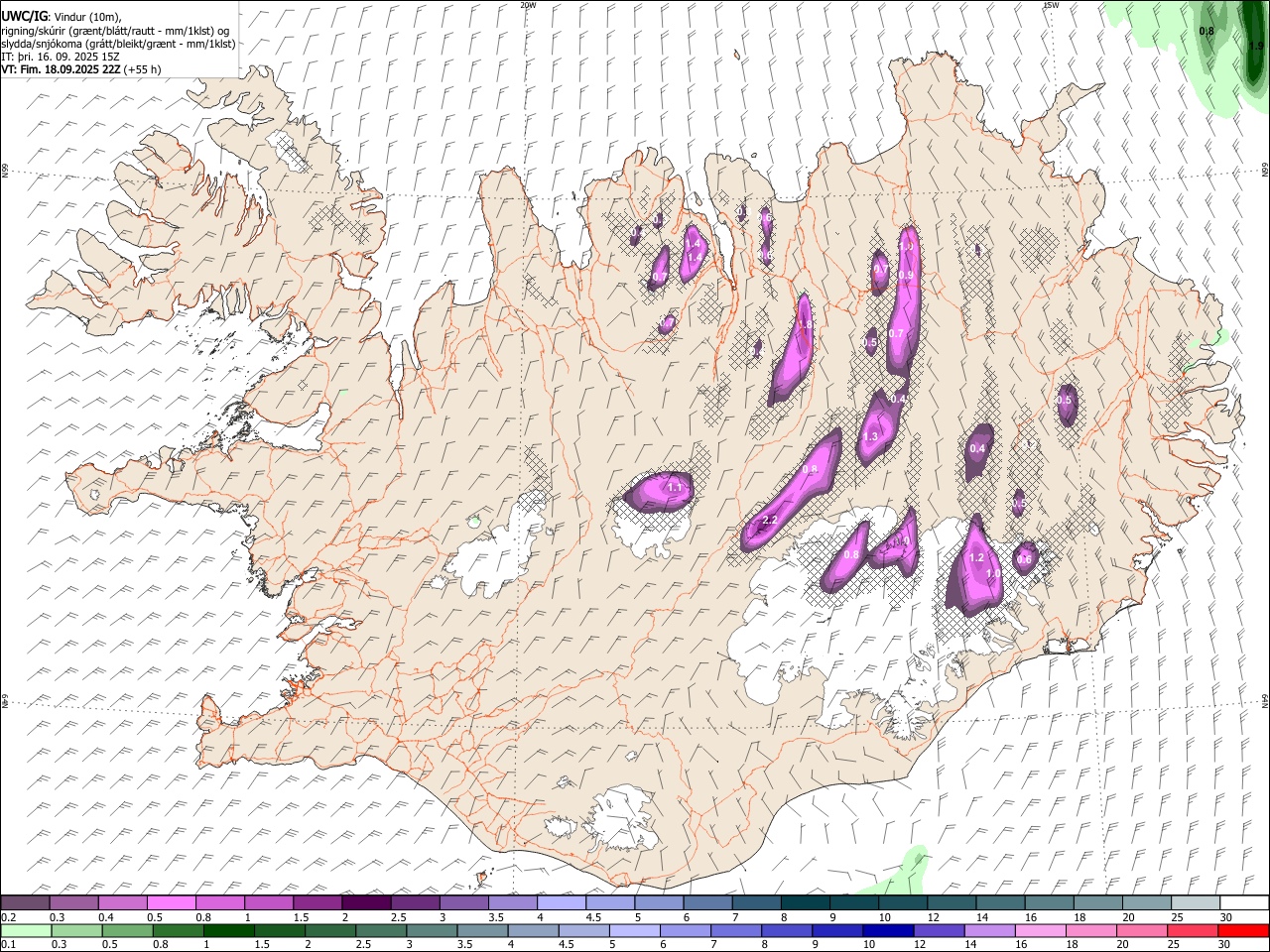Click the palest green 0.1 swatch, bottom legend row
This screenshot has width=1270, height=952.
click(x=26, y=930)
